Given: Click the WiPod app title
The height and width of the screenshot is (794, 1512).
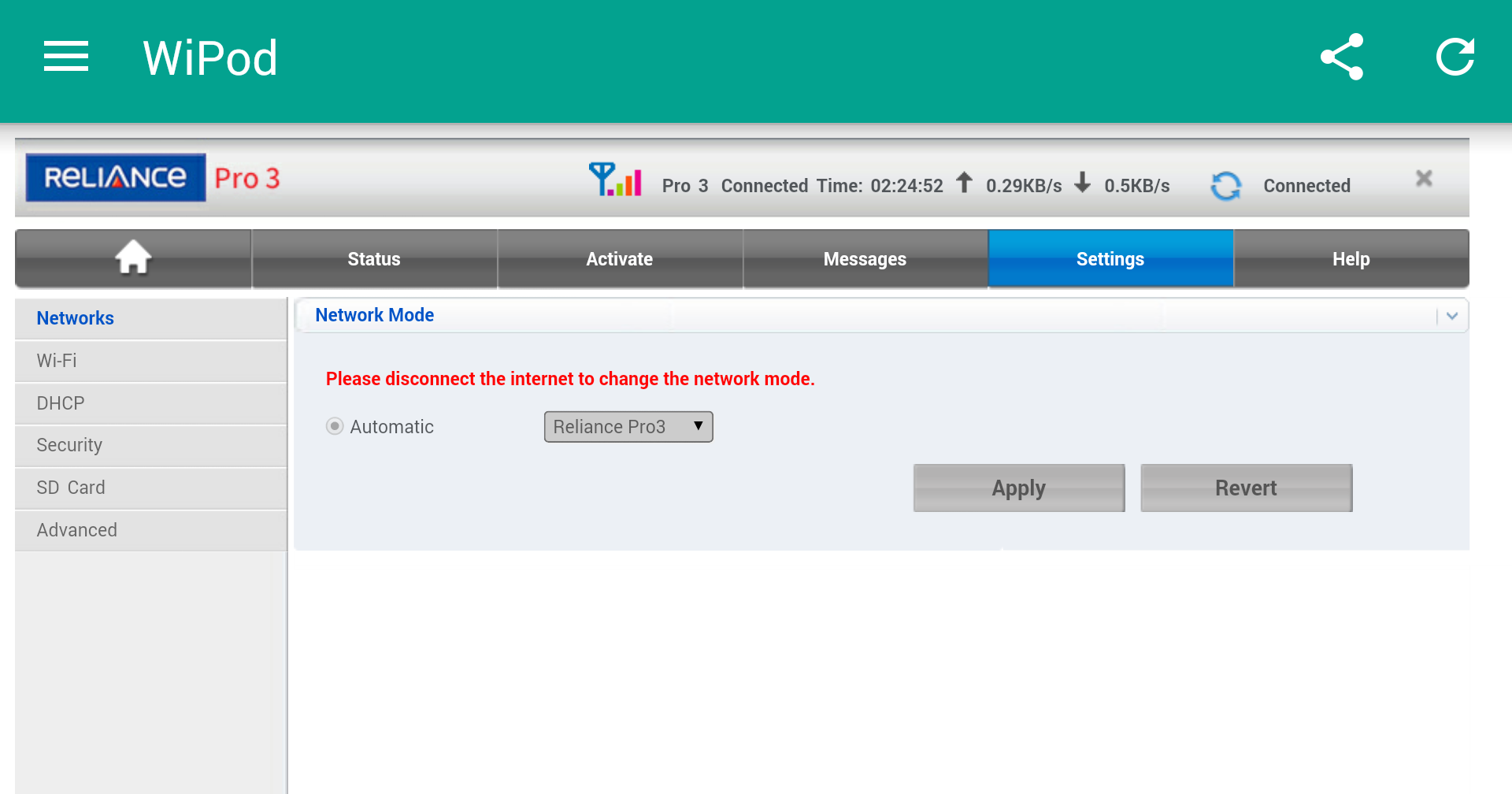Looking at the screenshot, I should [x=210, y=58].
